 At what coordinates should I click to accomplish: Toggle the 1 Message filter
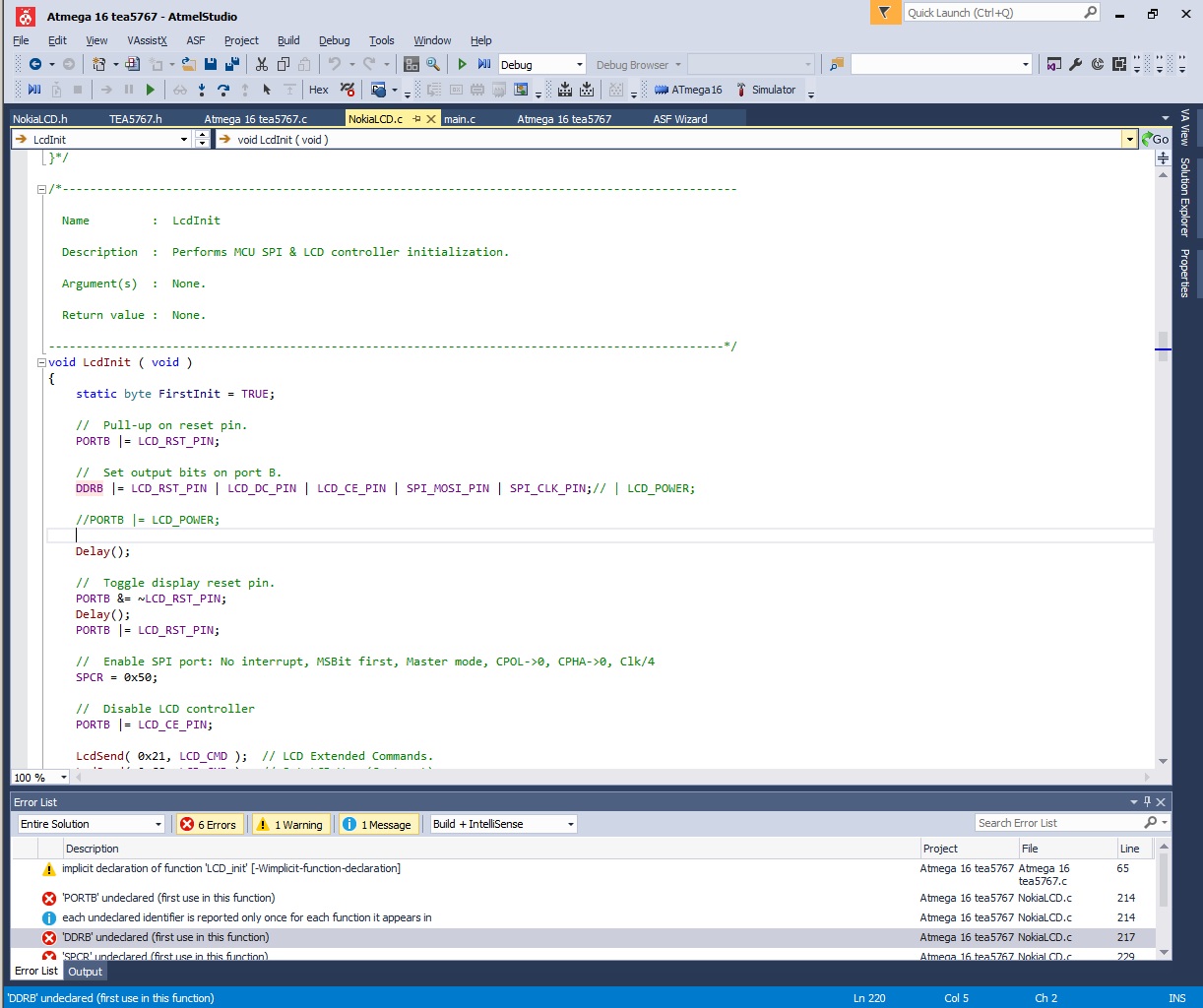[377, 825]
